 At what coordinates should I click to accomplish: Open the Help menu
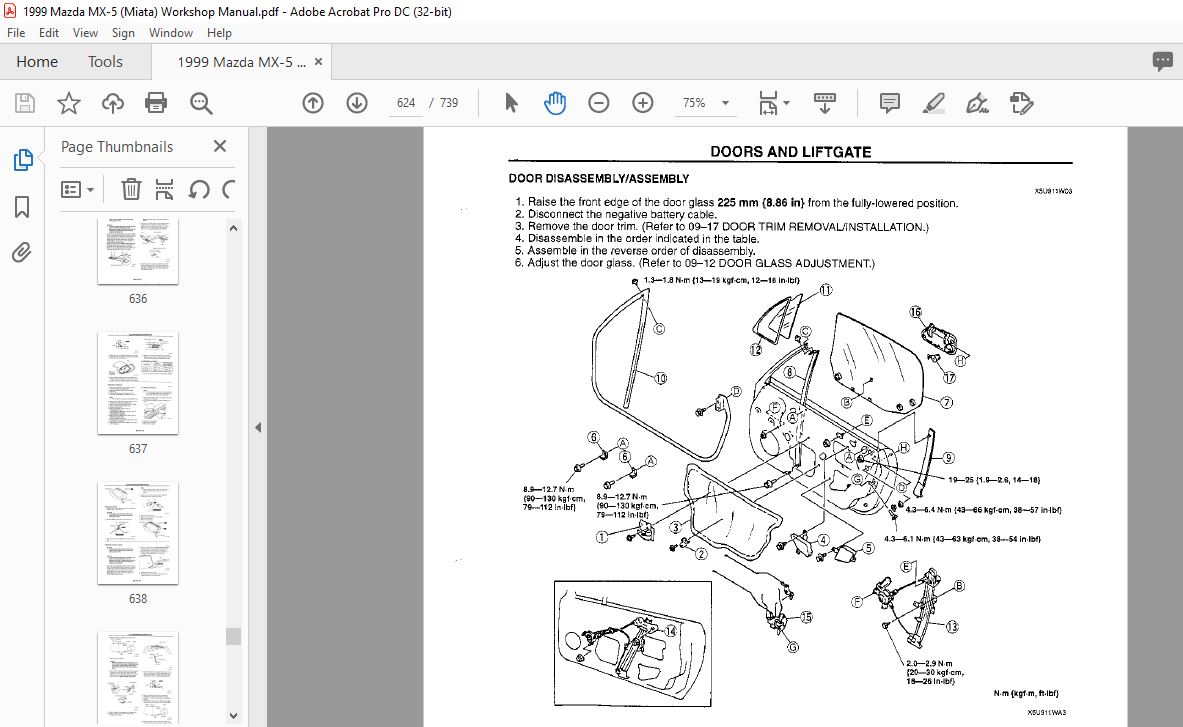[x=219, y=33]
